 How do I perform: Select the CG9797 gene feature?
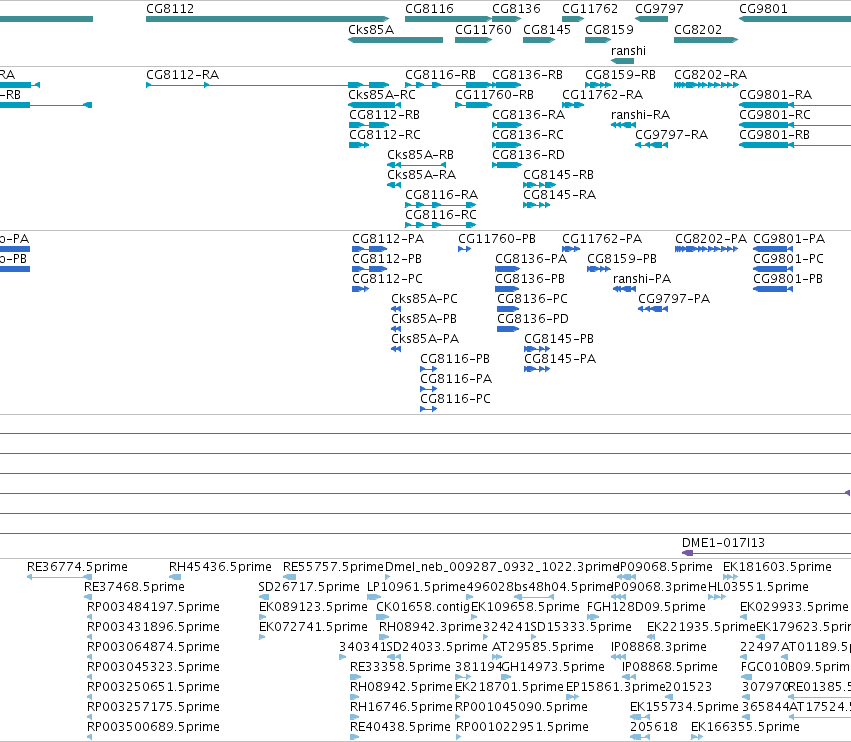coord(651,19)
